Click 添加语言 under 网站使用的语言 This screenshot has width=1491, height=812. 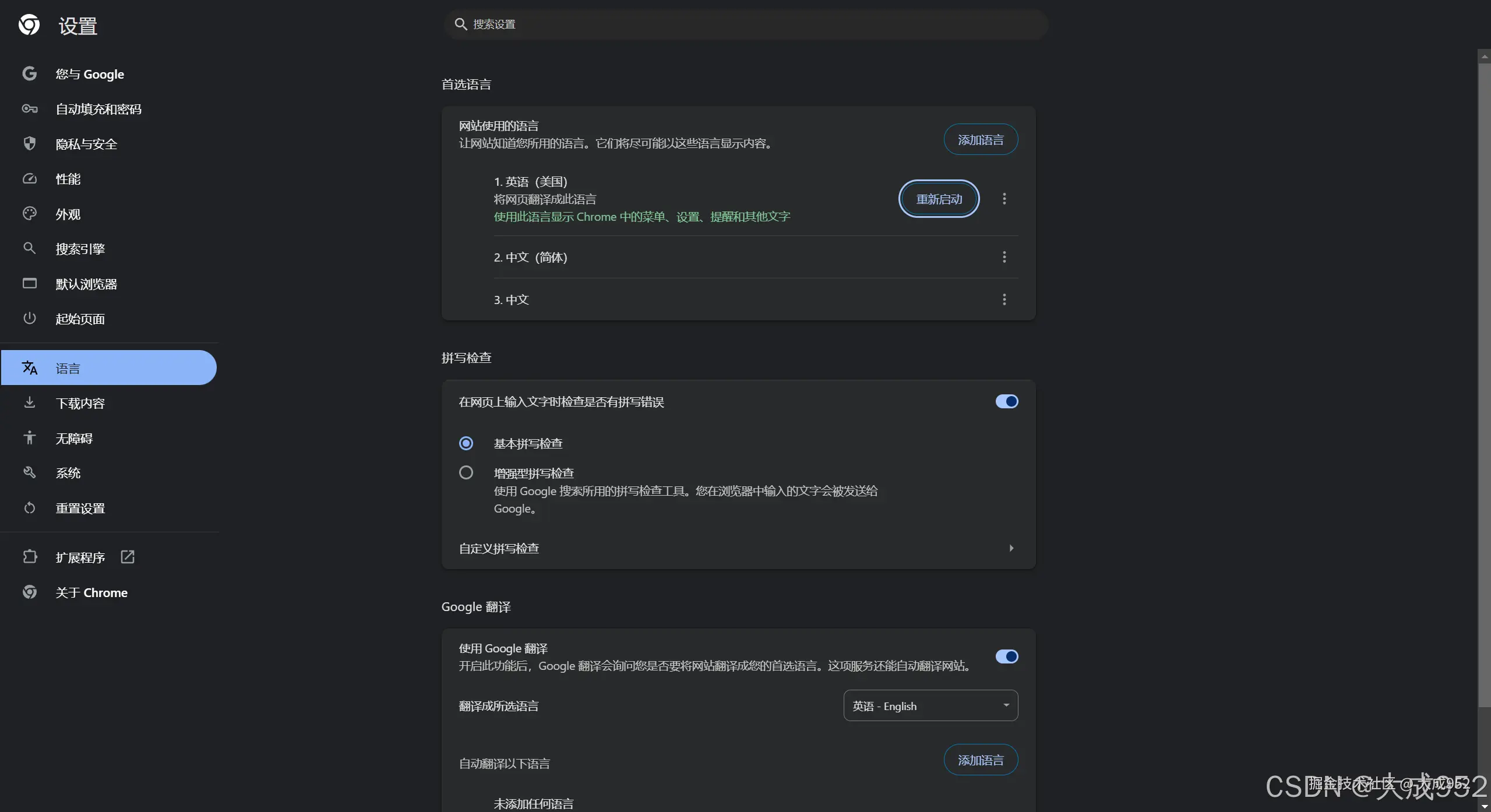[981, 140]
